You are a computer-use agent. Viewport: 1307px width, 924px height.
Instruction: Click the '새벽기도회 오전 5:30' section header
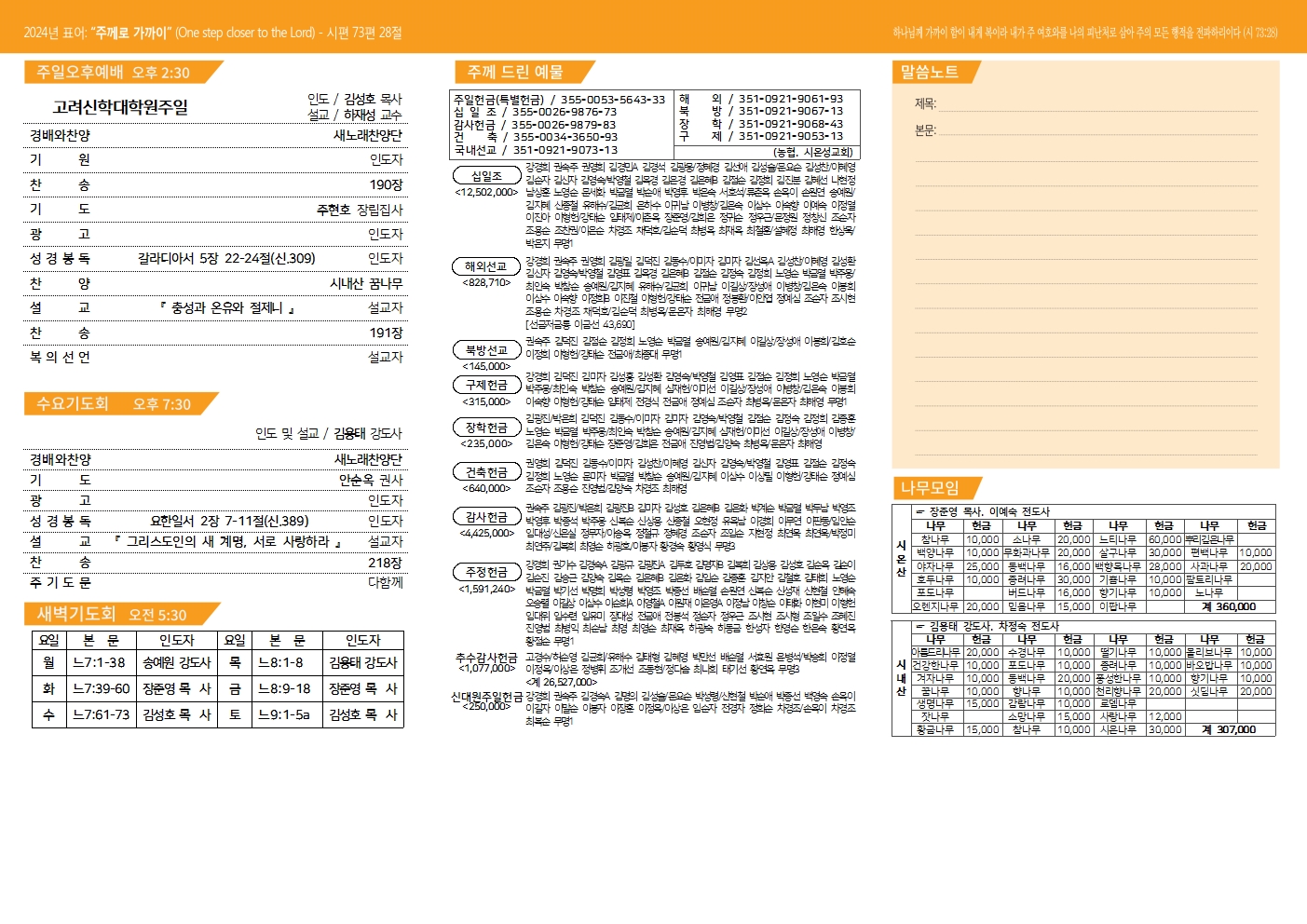[122, 615]
